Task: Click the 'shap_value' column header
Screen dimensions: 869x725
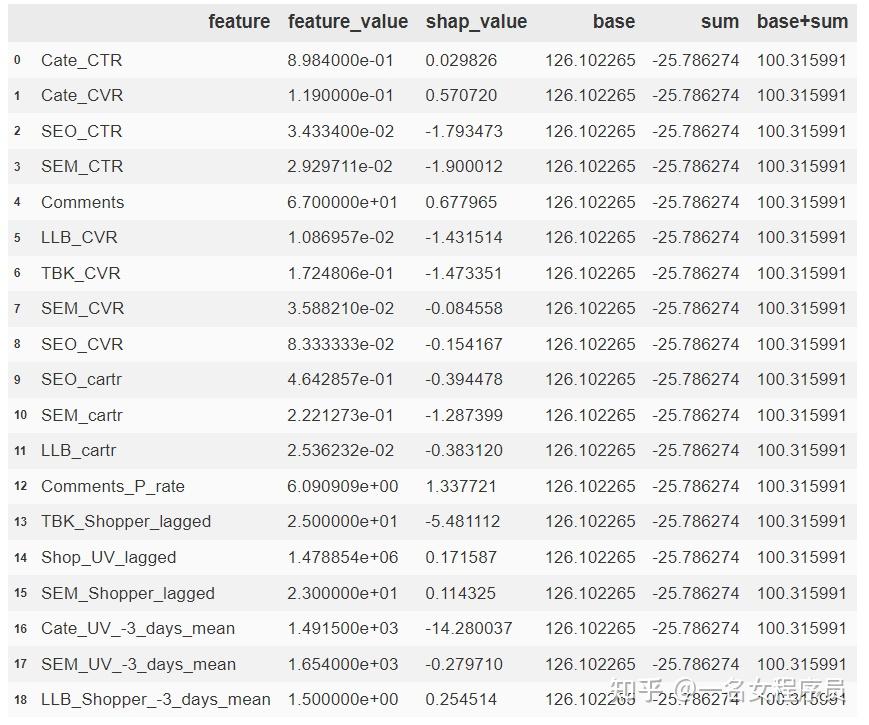Action: 476,21
